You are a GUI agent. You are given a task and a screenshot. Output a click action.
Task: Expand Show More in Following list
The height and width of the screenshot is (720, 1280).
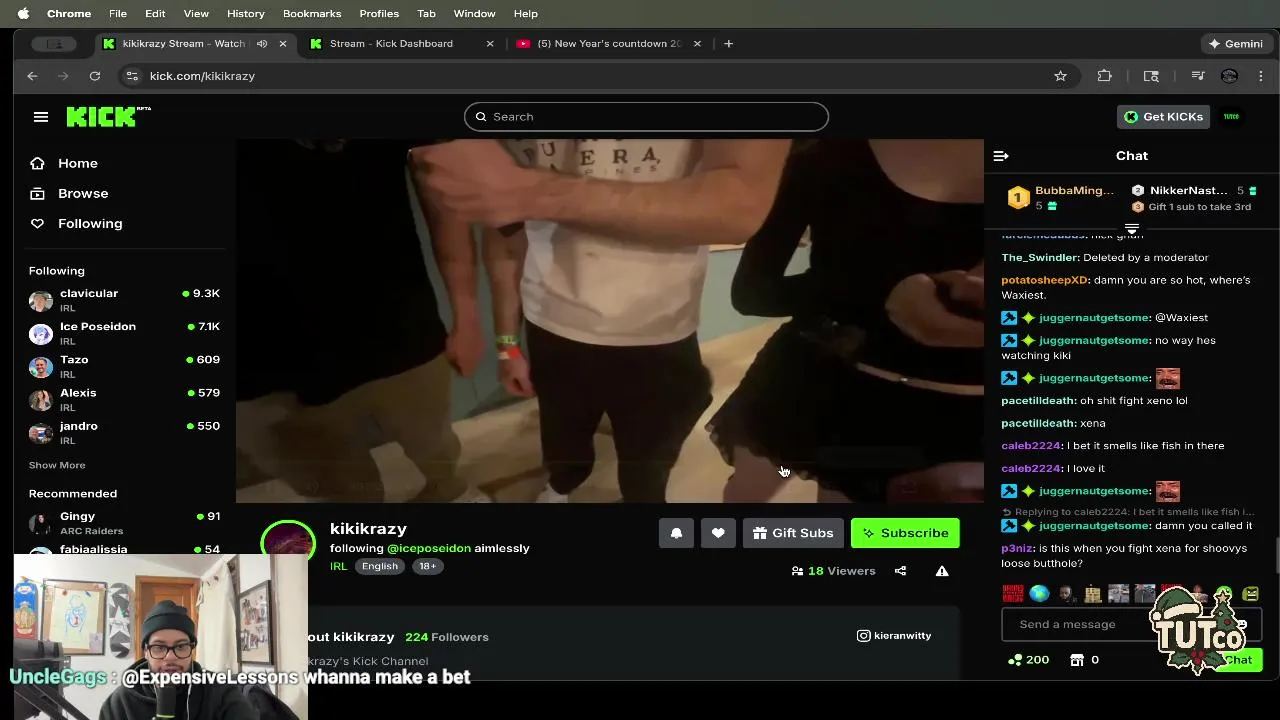click(x=57, y=465)
